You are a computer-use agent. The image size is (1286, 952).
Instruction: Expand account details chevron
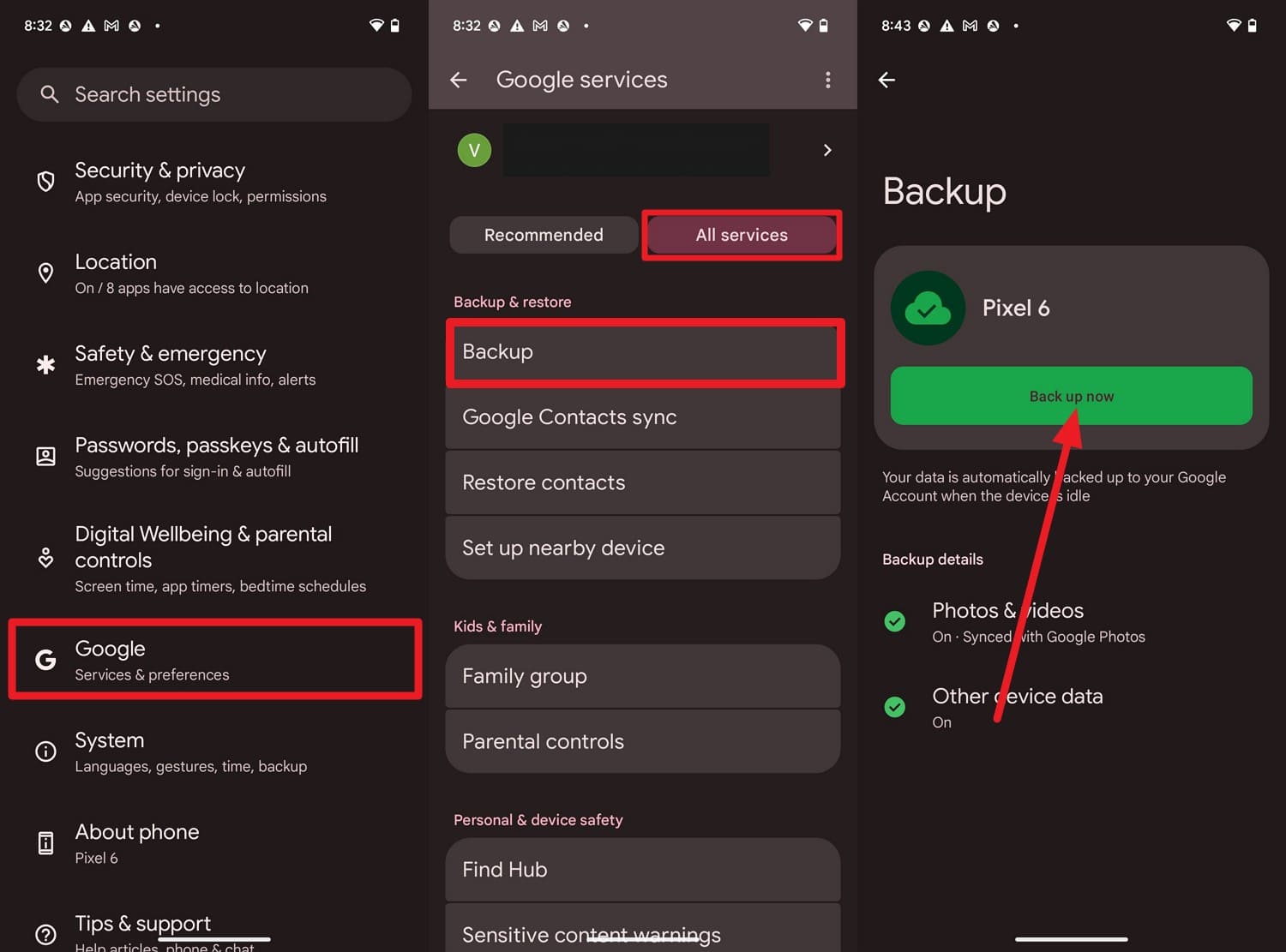[x=827, y=150]
